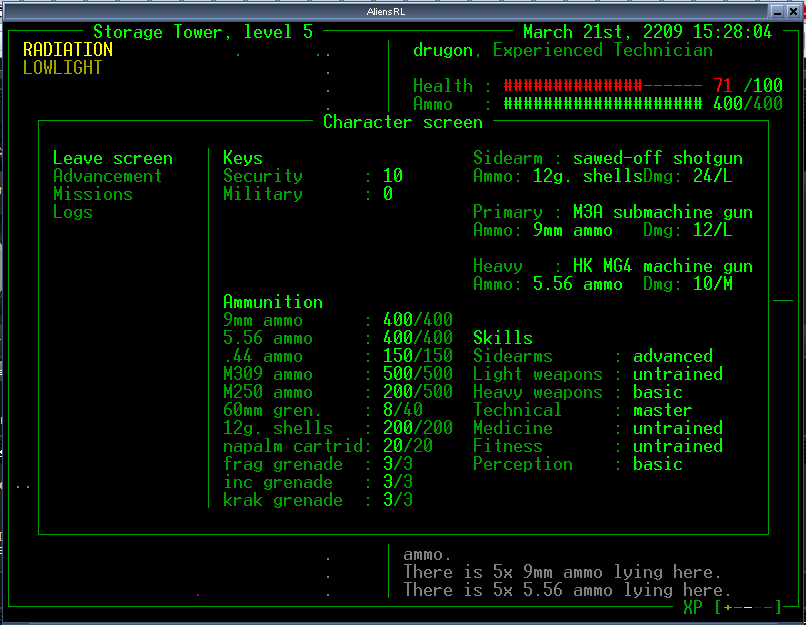Click the 5.56 ammo lying here message

tap(568, 590)
